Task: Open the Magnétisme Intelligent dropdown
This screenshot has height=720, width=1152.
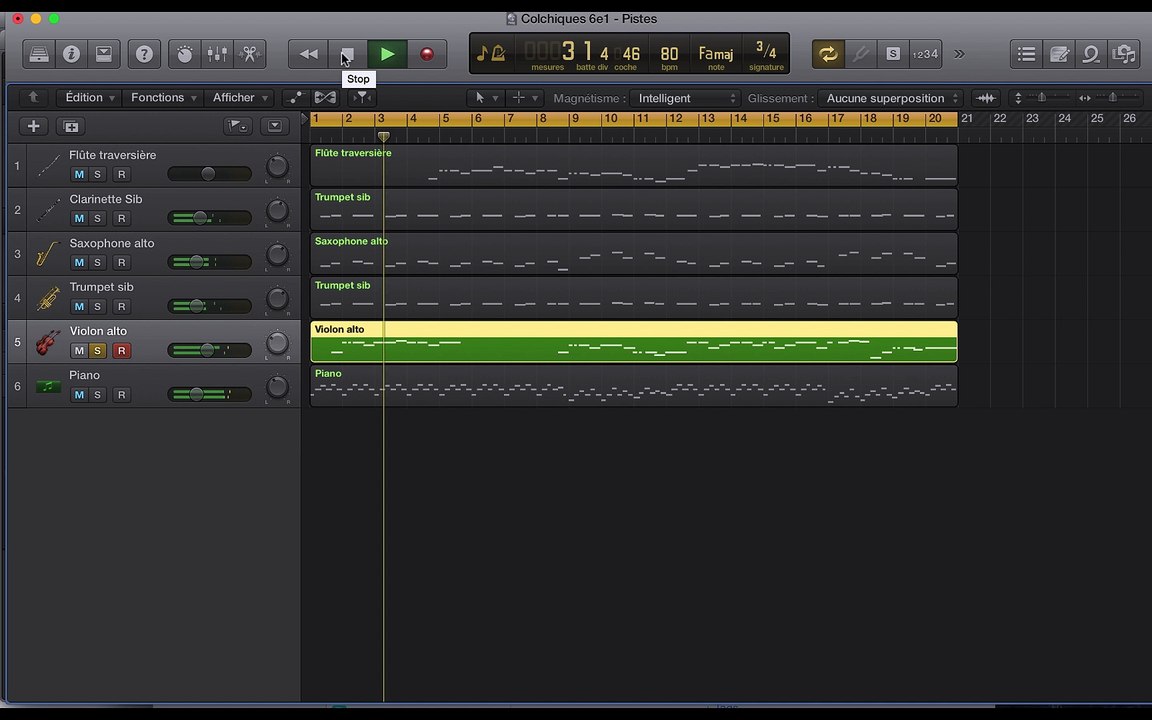Action: 685,98
